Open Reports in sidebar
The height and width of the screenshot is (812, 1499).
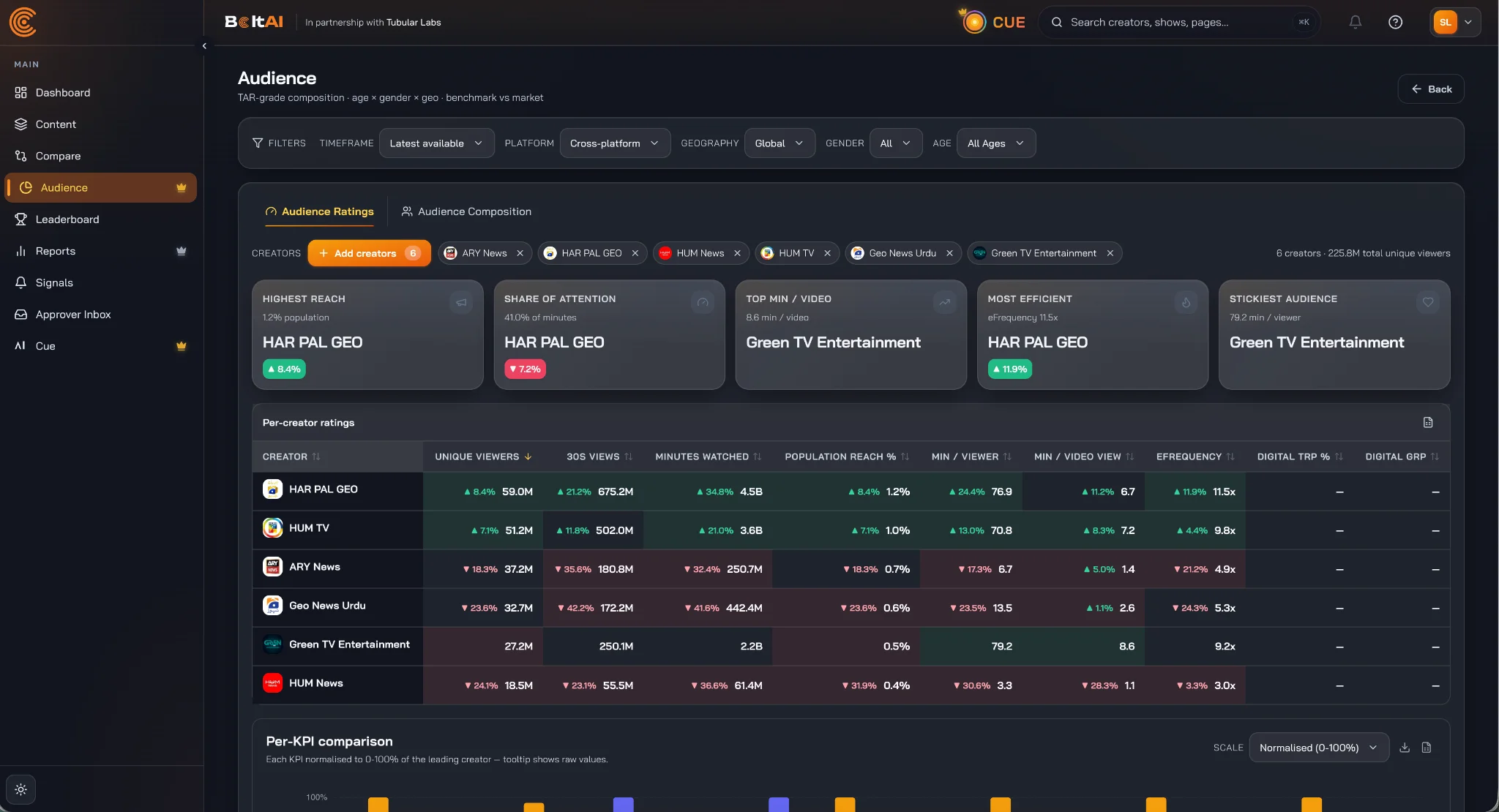[x=100, y=251]
